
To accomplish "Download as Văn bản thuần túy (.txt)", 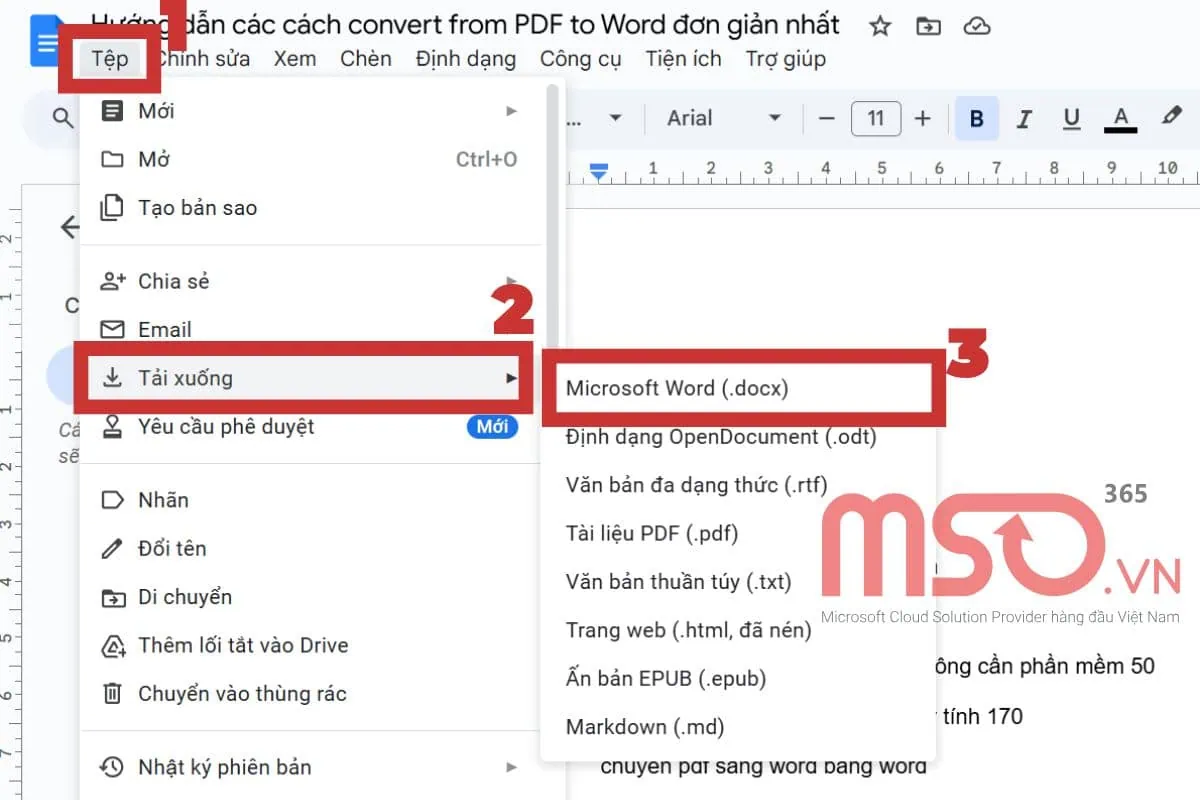I will [x=738, y=581].
